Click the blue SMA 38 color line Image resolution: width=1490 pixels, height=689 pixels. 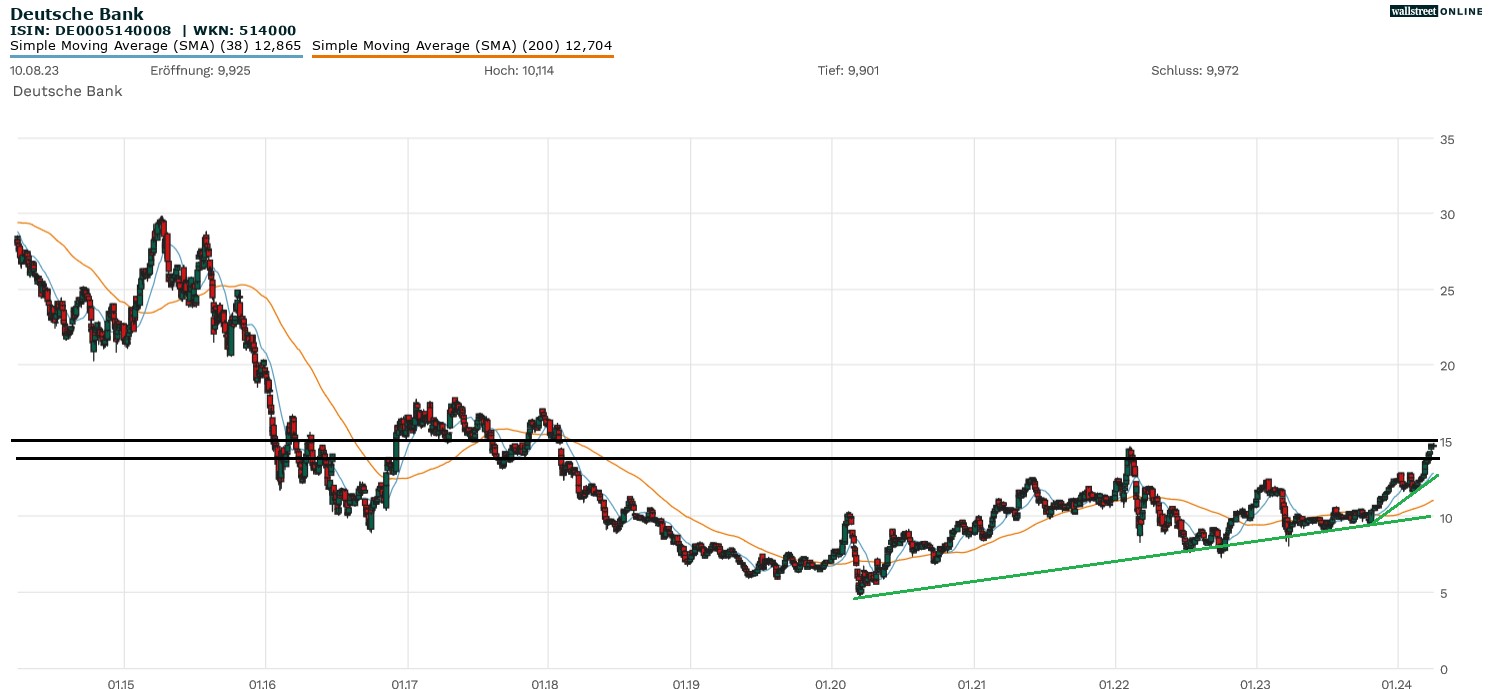point(156,57)
